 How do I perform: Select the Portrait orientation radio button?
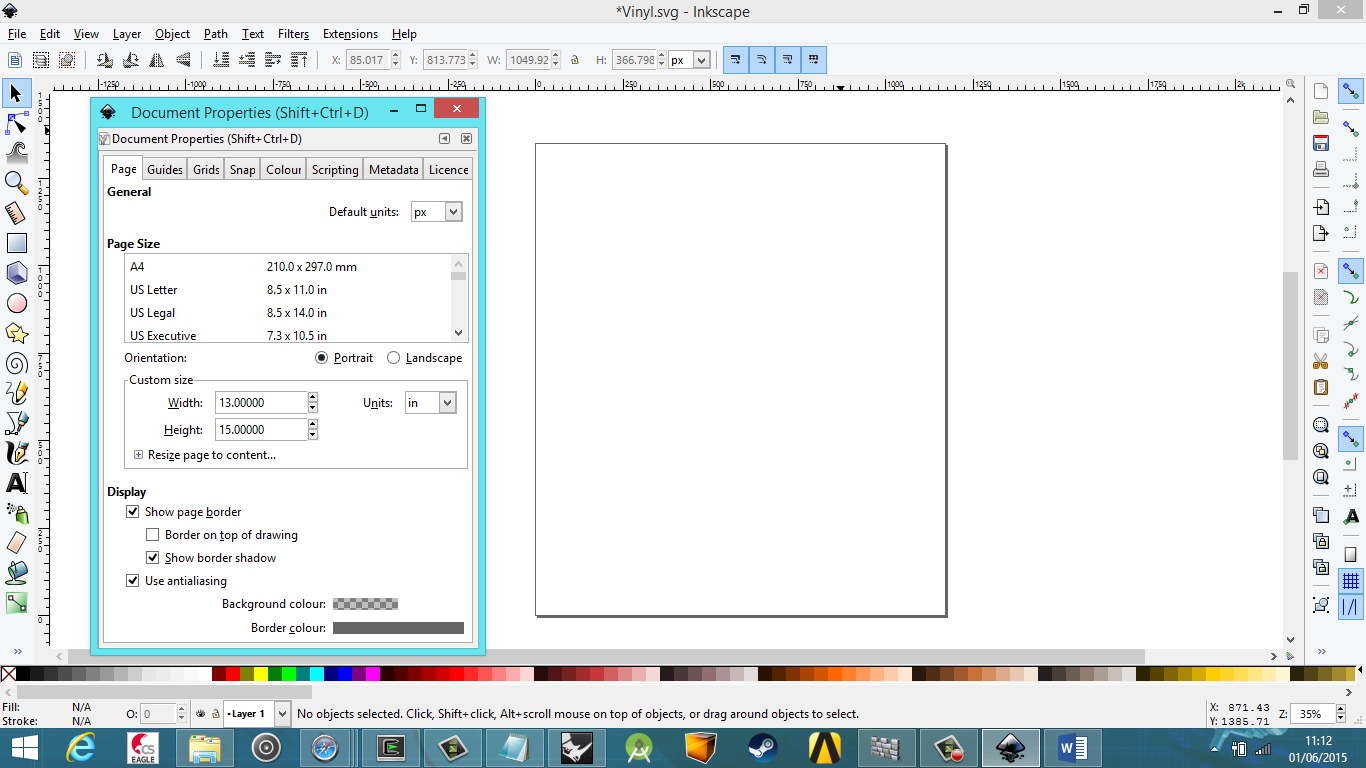tap(321, 358)
